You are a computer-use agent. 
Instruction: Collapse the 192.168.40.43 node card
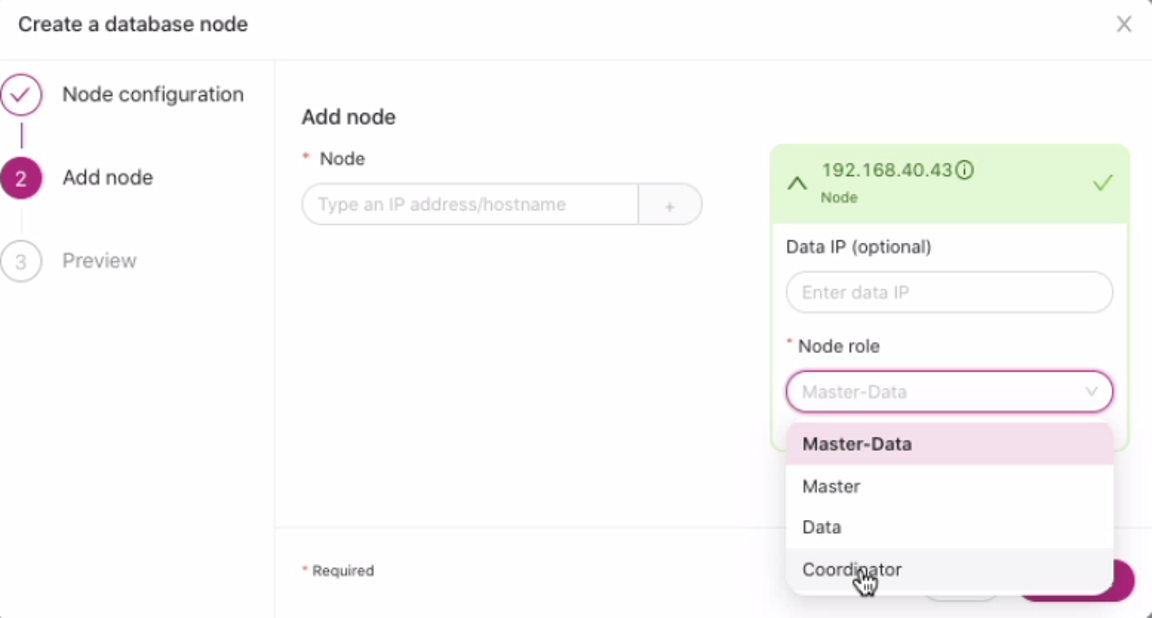click(797, 183)
